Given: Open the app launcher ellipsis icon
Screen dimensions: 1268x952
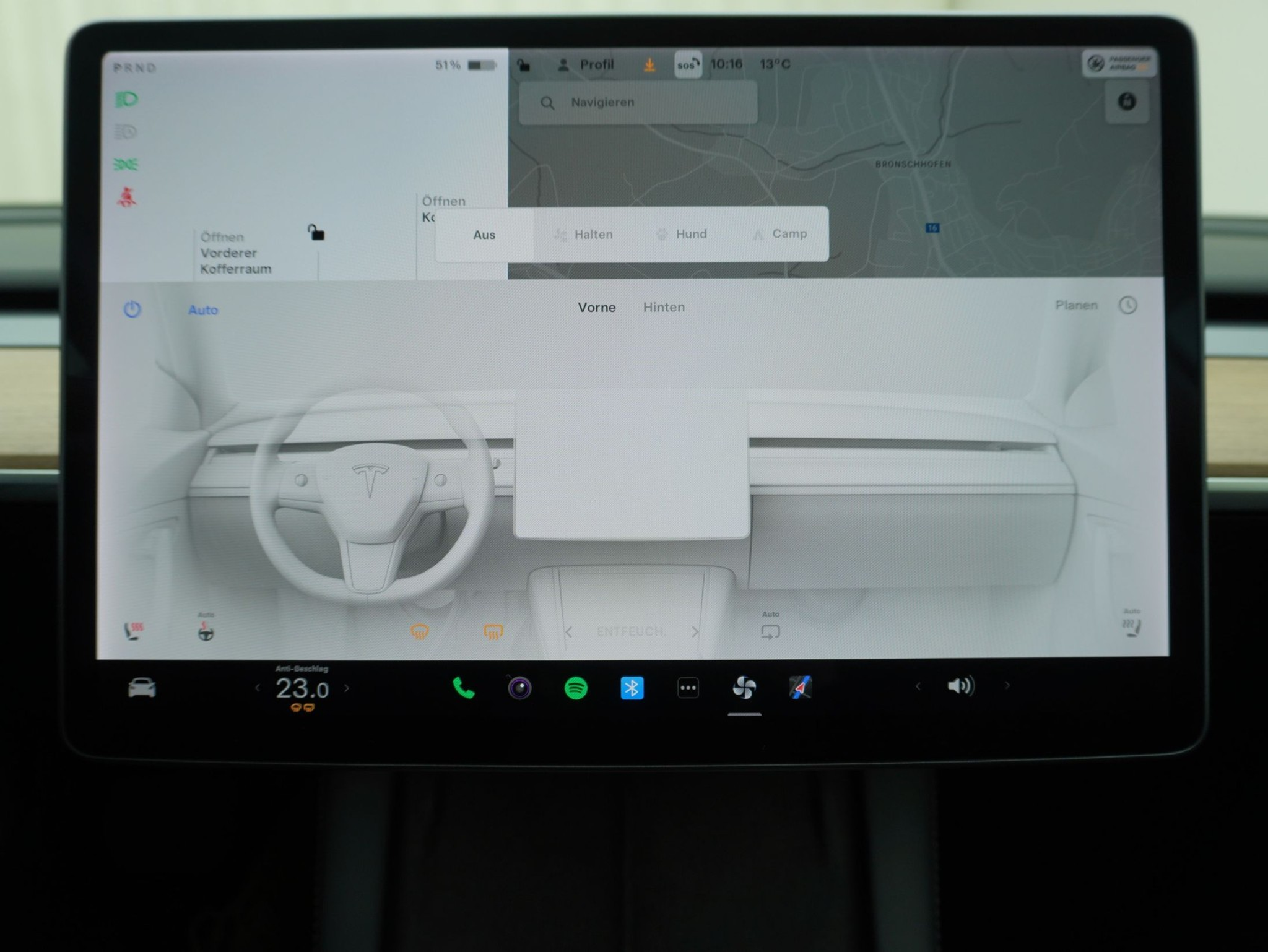Looking at the screenshot, I should click(689, 687).
